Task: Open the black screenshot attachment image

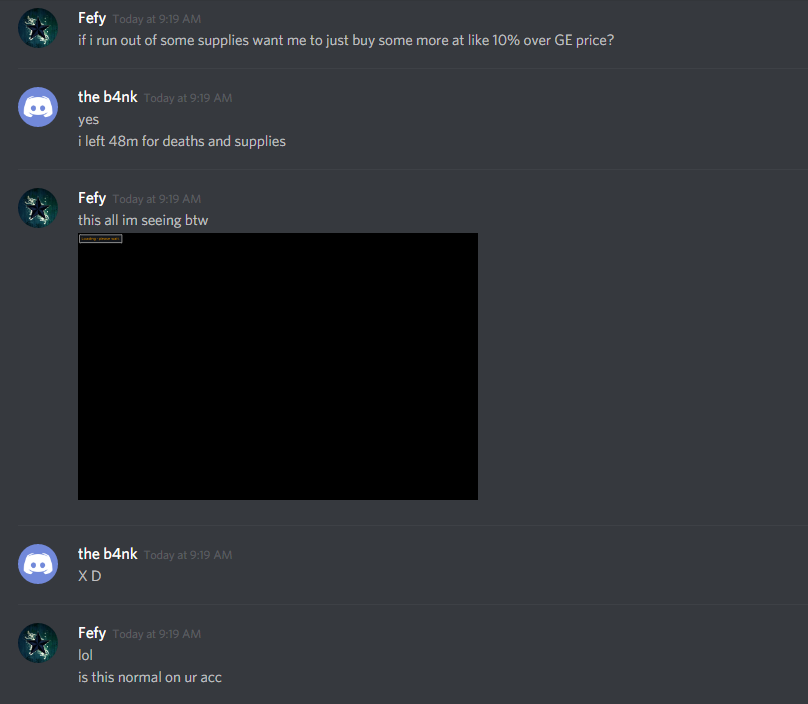Action: tap(278, 366)
